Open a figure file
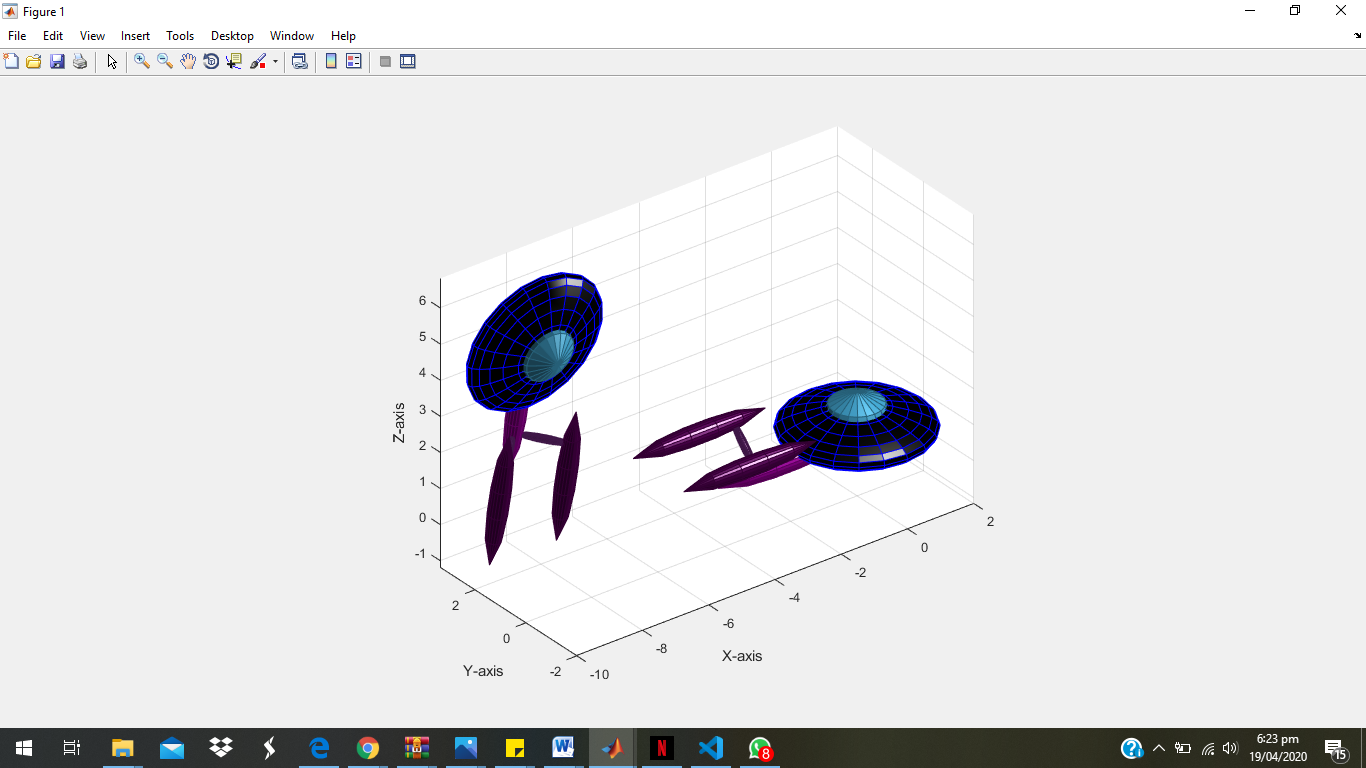 [x=34, y=61]
